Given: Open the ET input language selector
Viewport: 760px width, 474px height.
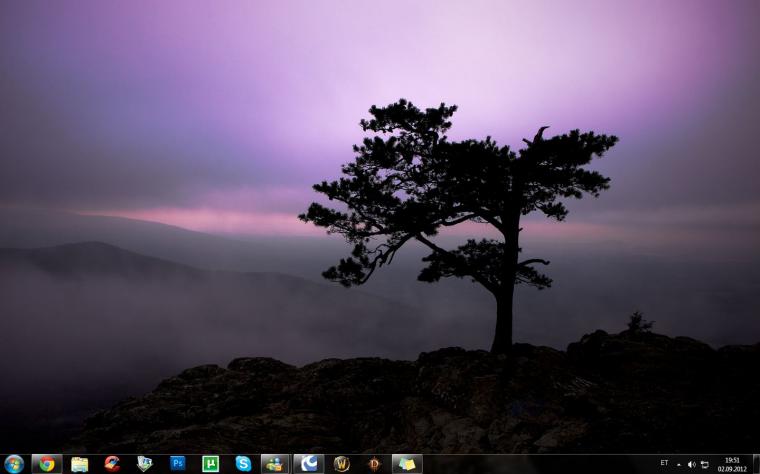Looking at the screenshot, I should [x=664, y=463].
